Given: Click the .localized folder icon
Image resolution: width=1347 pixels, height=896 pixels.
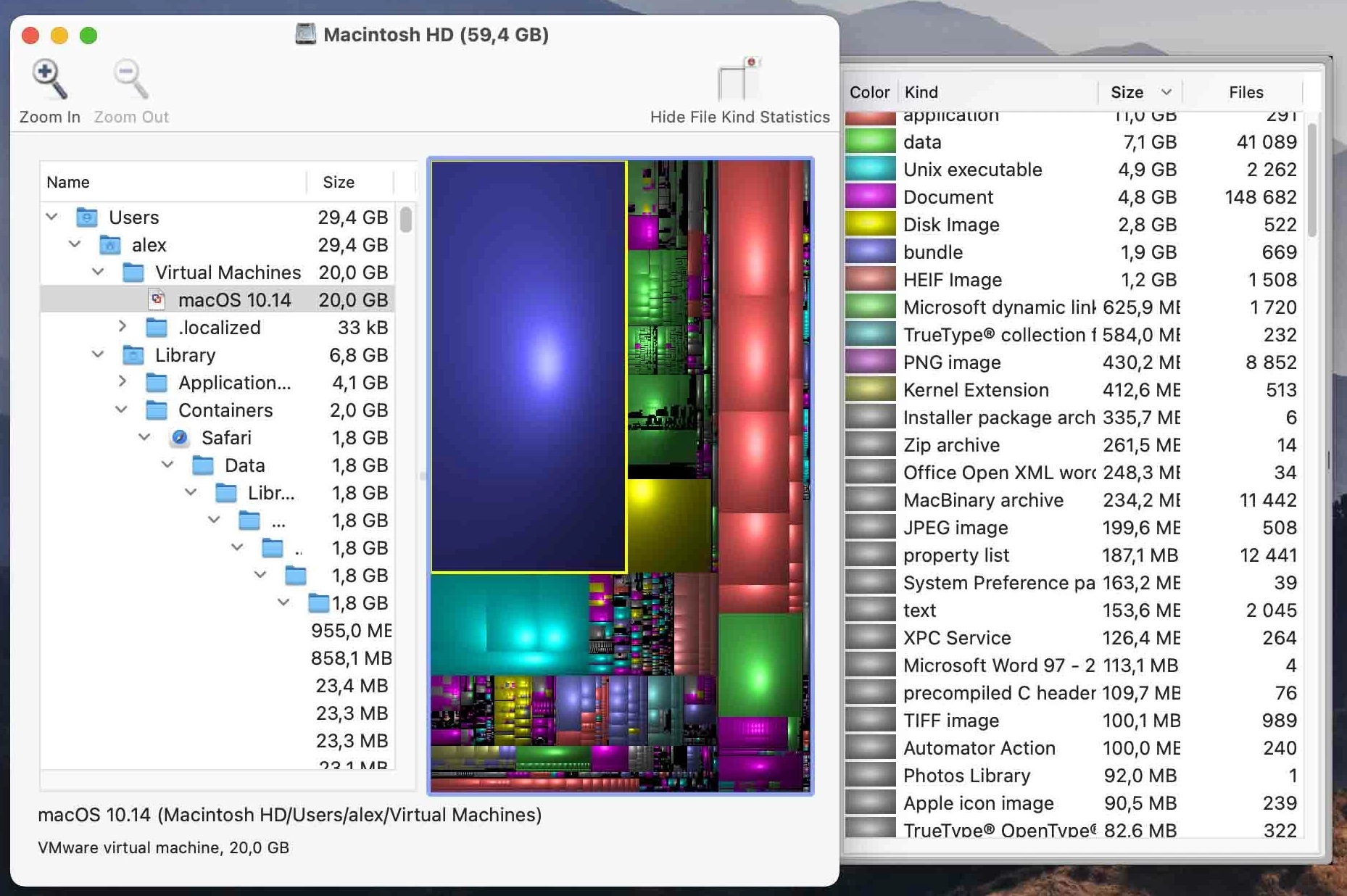Looking at the screenshot, I should pos(157,328).
